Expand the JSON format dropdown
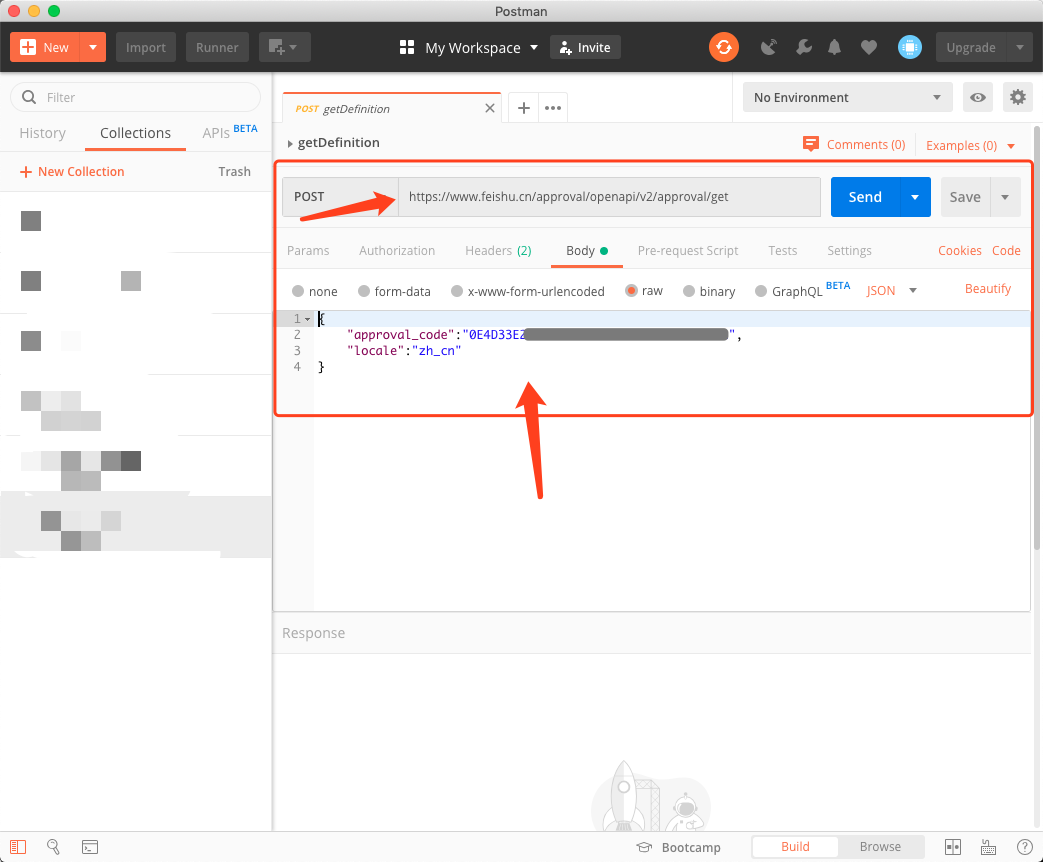 coord(891,291)
